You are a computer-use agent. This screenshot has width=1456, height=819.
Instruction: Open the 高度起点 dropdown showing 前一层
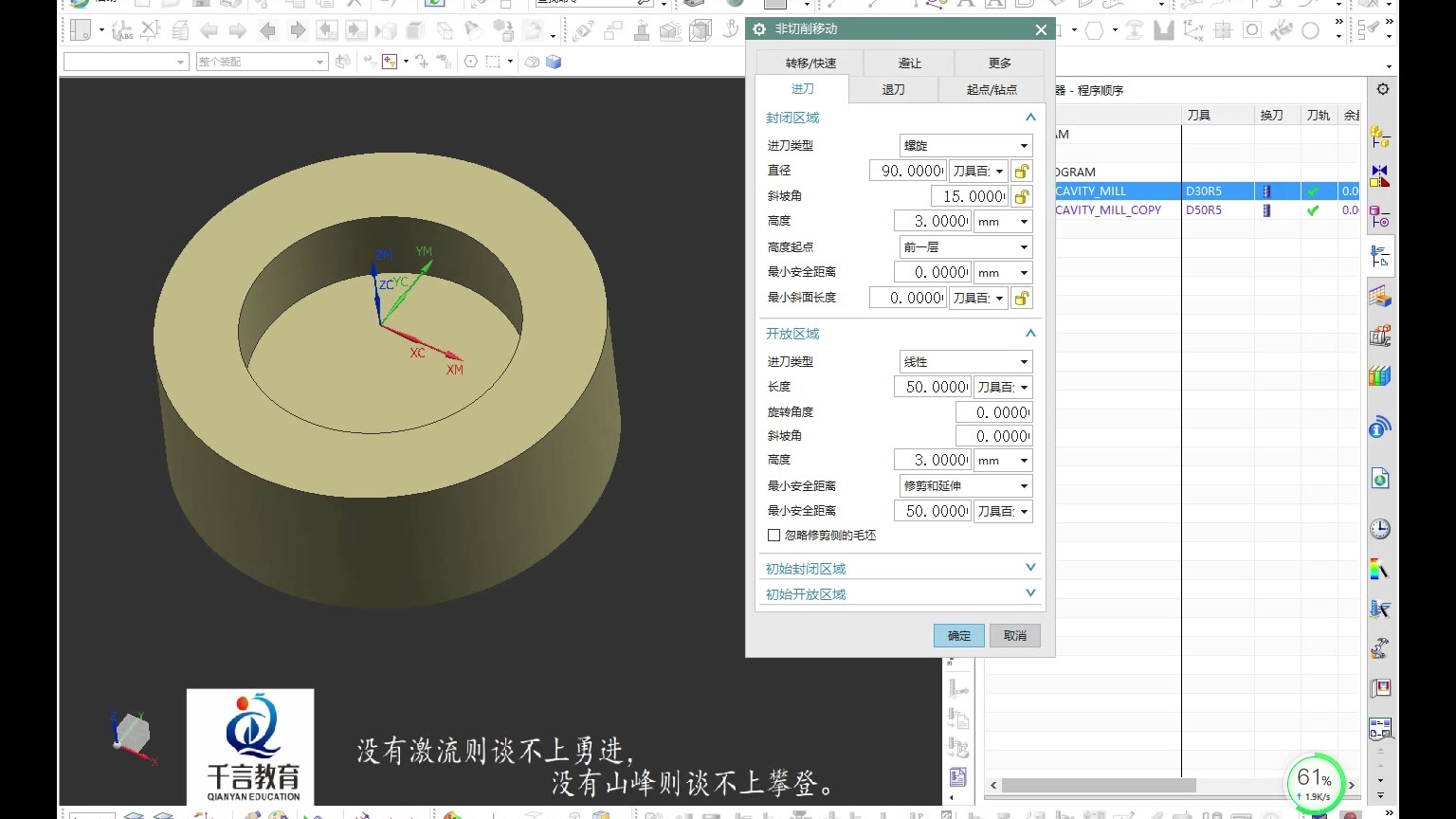(x=965, y=247)
